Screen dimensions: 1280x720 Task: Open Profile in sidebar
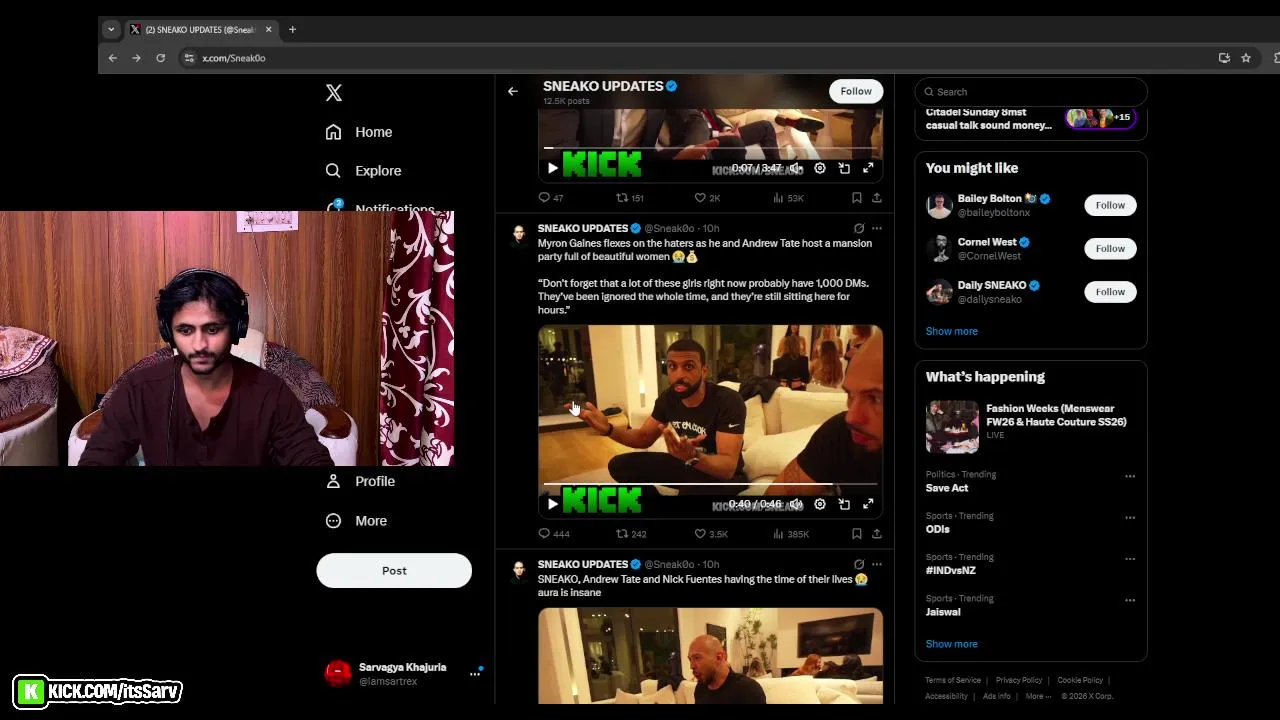point(360,481)
